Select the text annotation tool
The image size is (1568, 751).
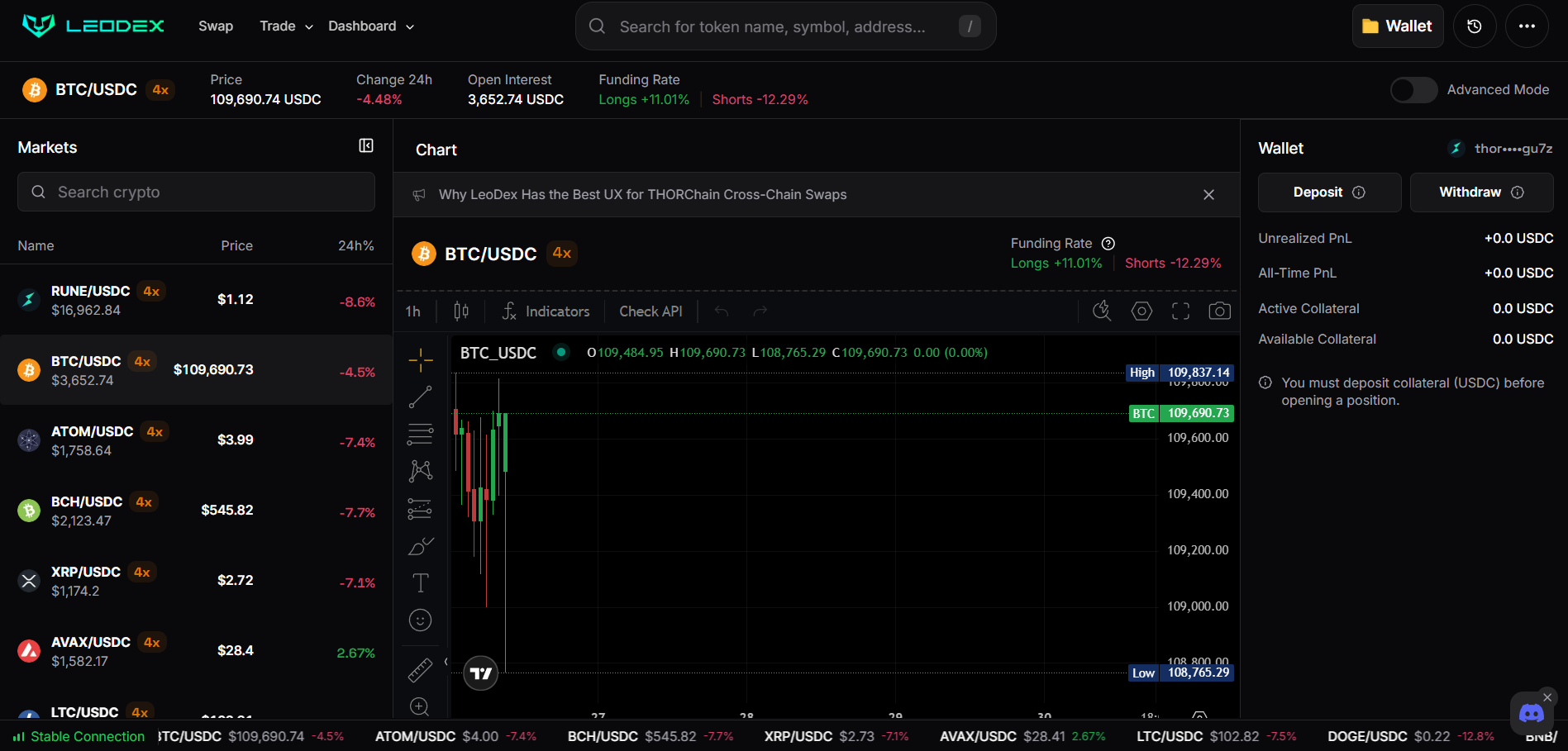[420, 583]
